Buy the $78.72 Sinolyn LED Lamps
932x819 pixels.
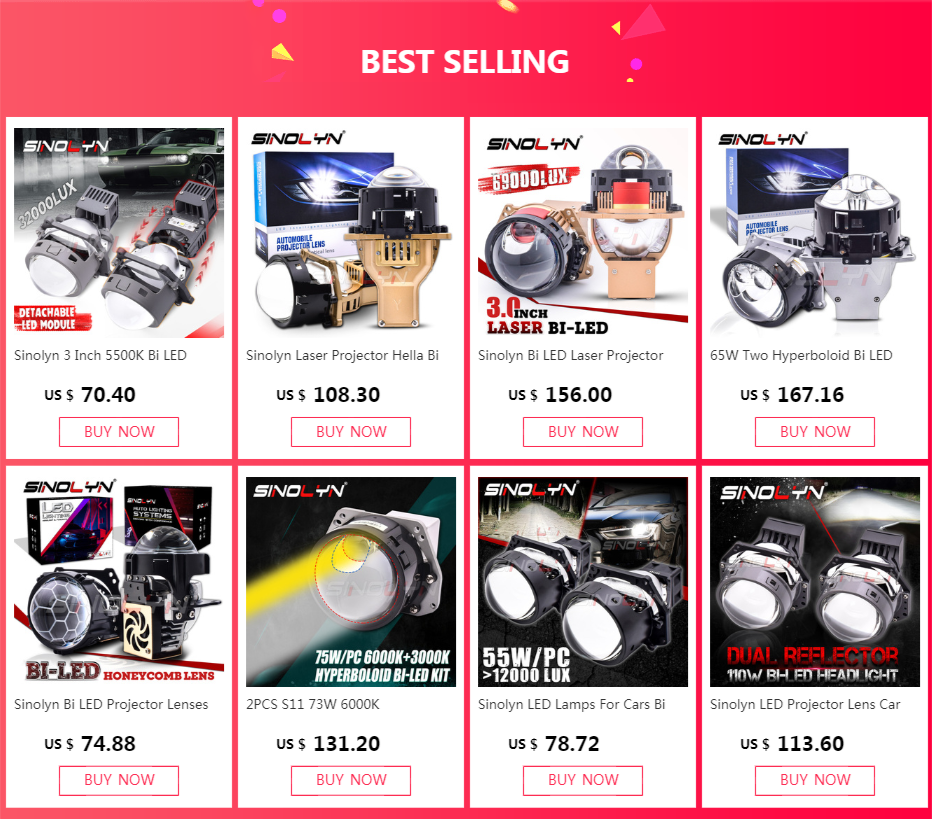click(582, 780)
